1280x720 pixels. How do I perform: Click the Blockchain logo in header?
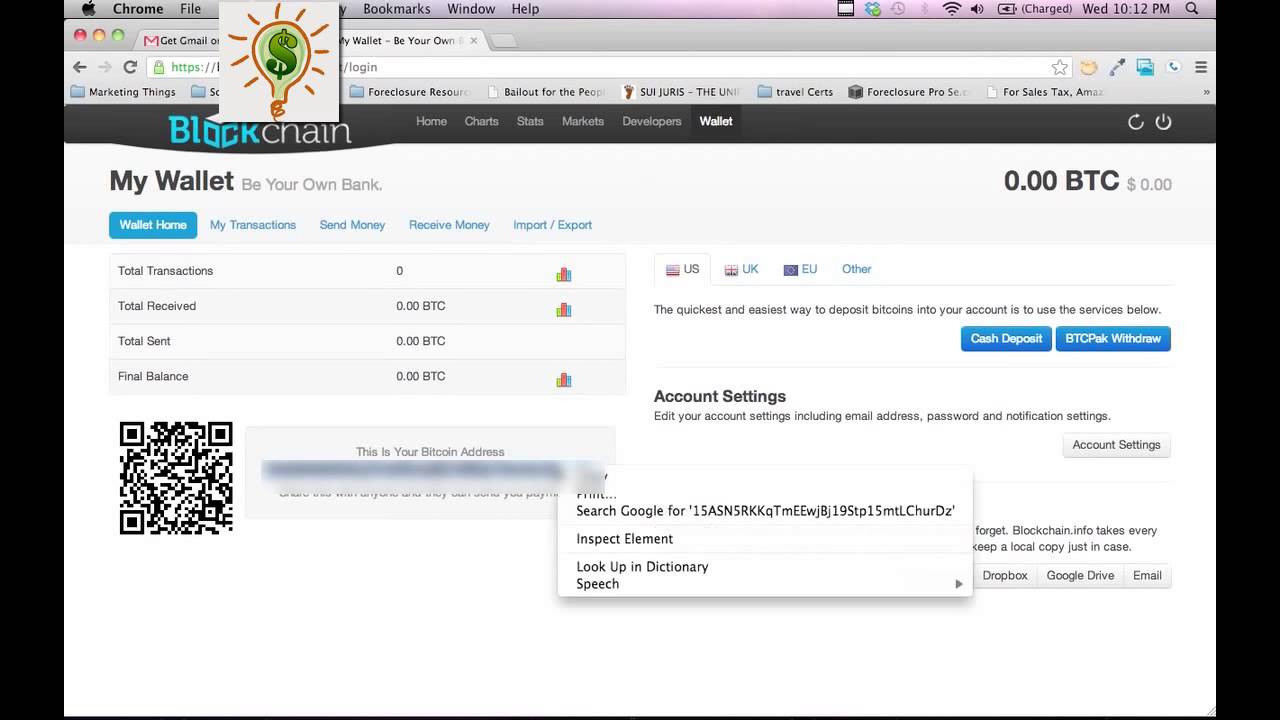tap(260, 131)
